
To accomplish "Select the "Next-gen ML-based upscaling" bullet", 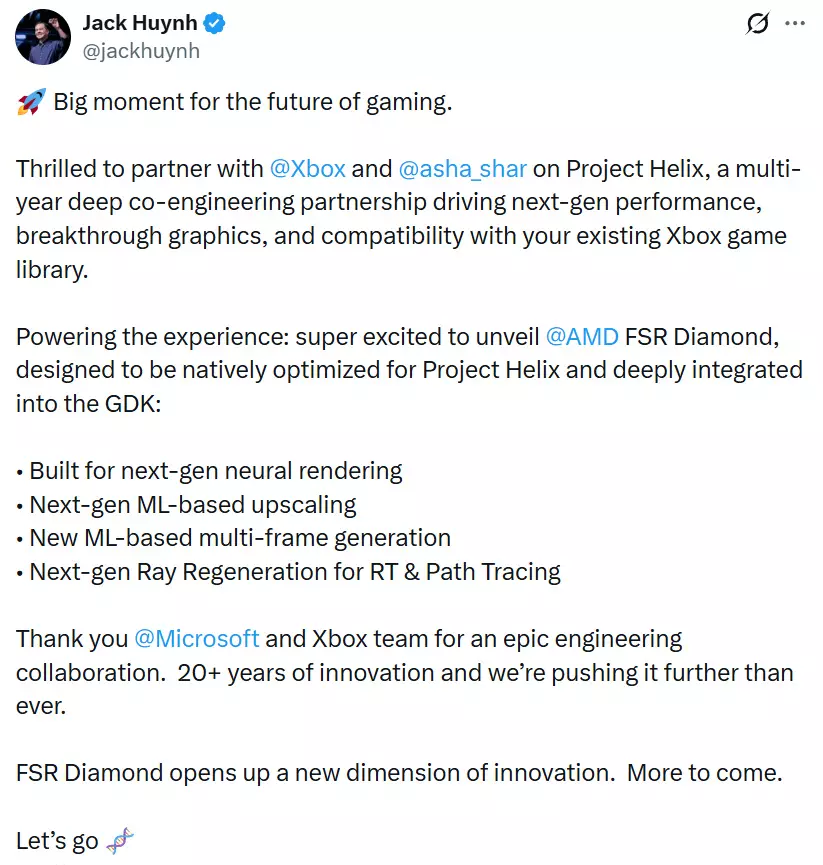I will click(x=193, y=504).
